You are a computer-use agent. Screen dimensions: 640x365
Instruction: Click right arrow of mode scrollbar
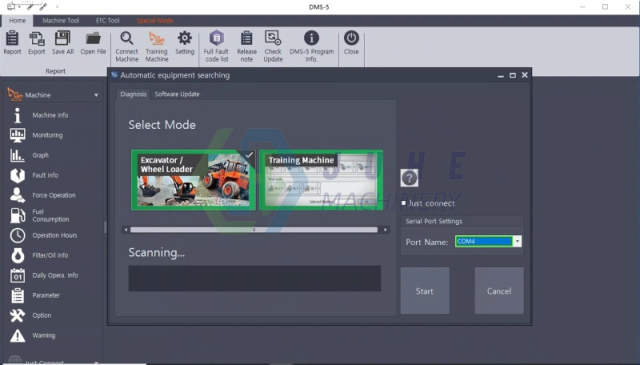pos(385,230)
